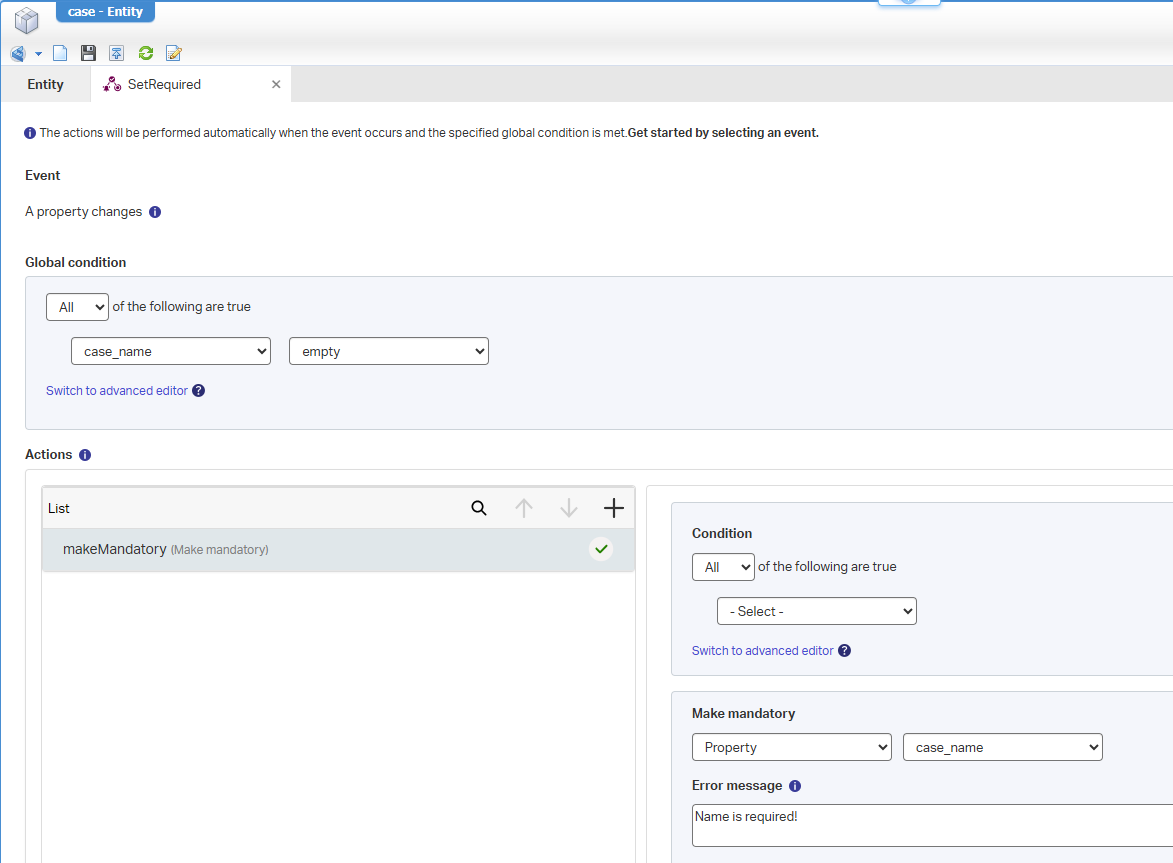1173x863 pixels.
Task: Click the info icon next to Actions
Action: click(85, 455)
